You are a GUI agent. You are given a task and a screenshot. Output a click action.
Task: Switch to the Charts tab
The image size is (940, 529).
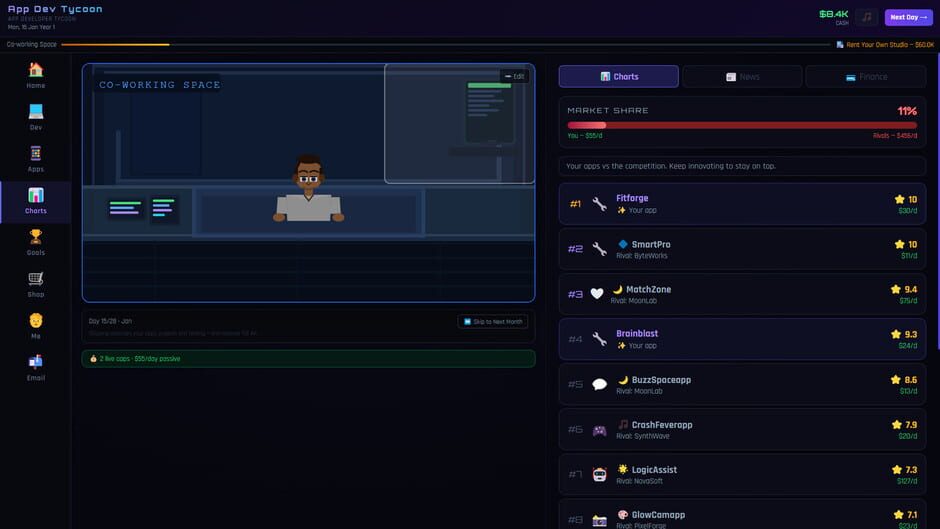click(x=619, y=77)
